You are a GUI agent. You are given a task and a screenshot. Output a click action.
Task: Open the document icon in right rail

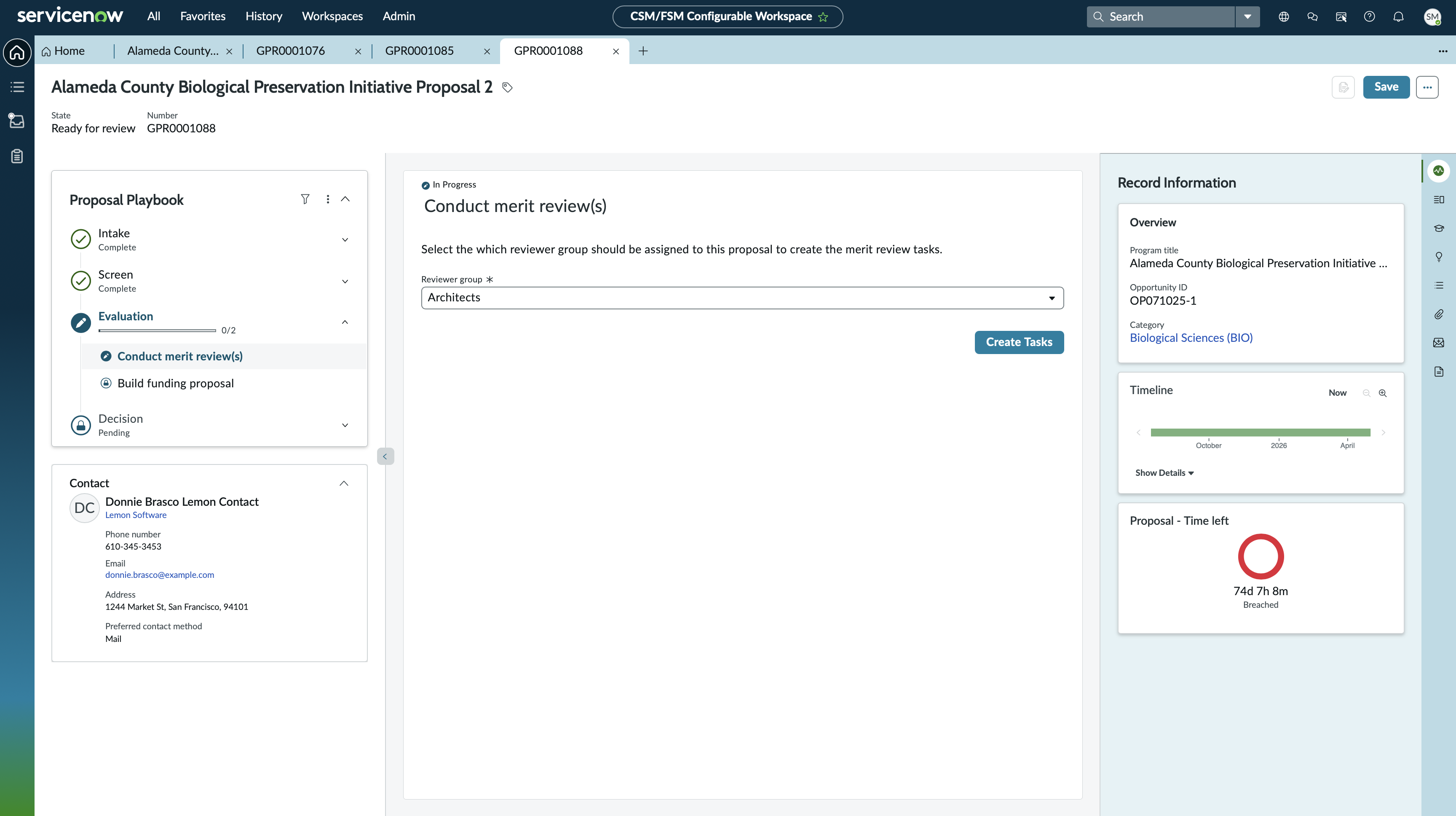coord(1438,371)
